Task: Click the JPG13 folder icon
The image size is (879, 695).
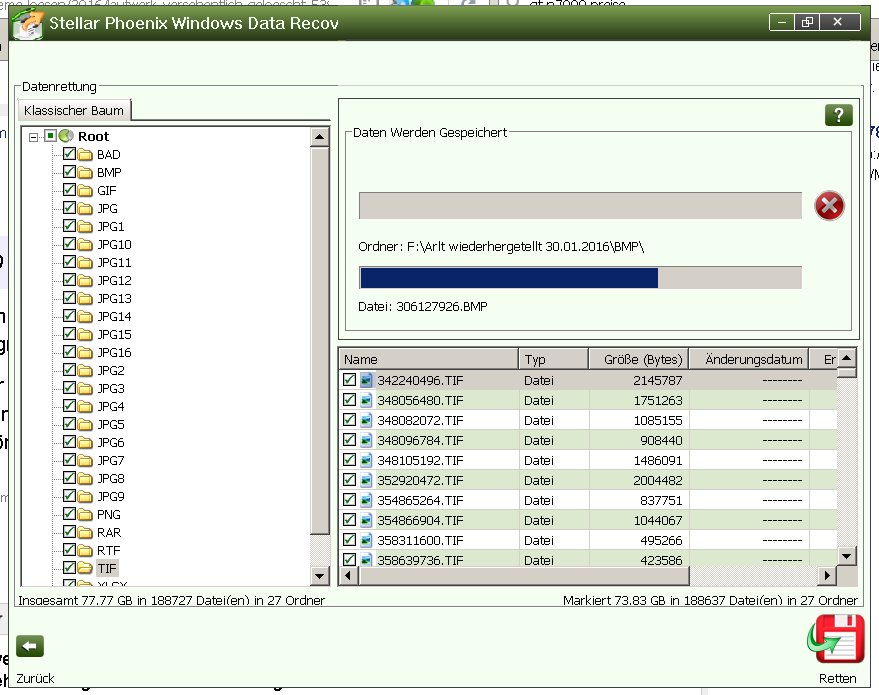Action: click(85, 299)
